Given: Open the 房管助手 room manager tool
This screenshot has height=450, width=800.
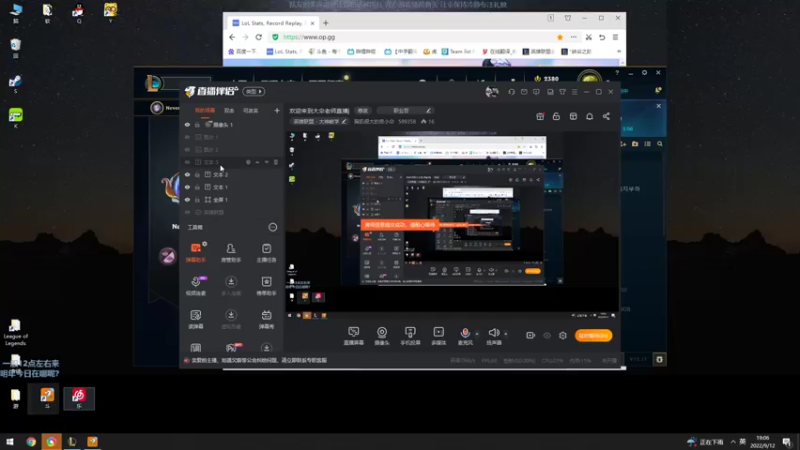Looking at the screenshot, I should point(231,252).
